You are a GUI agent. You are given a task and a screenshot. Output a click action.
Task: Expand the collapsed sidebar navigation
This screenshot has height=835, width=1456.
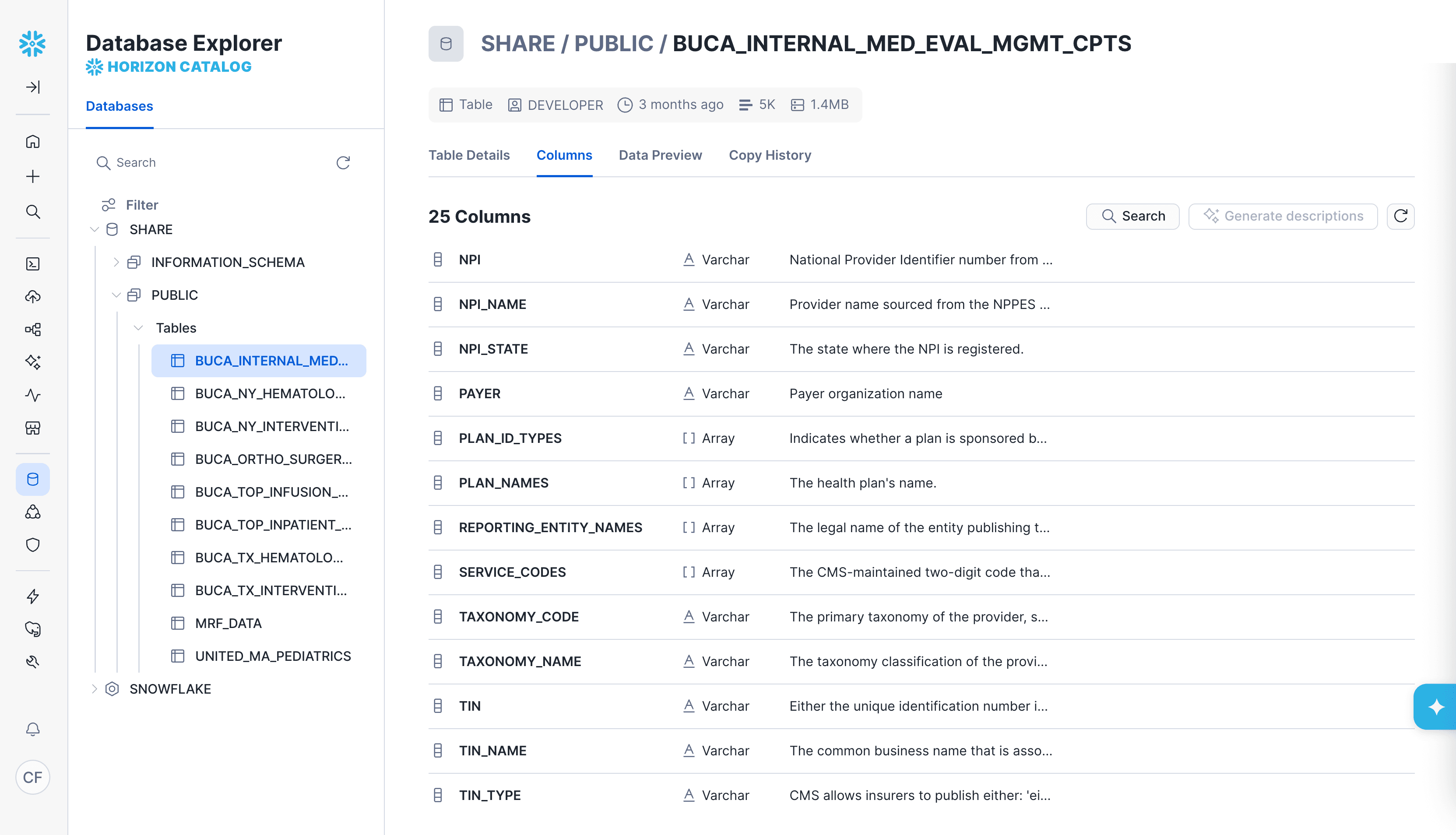pos(33,87)
